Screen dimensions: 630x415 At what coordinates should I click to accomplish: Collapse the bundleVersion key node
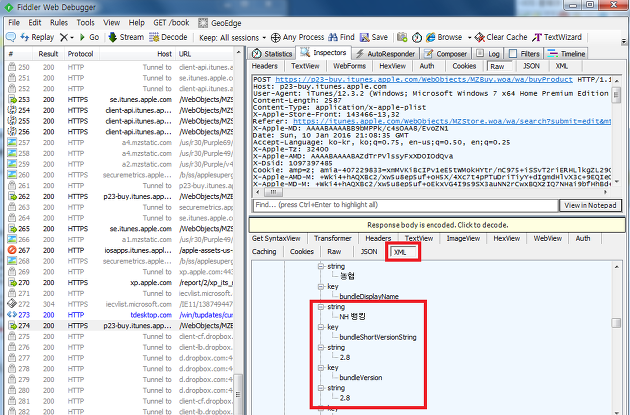(x=321, y=368)
